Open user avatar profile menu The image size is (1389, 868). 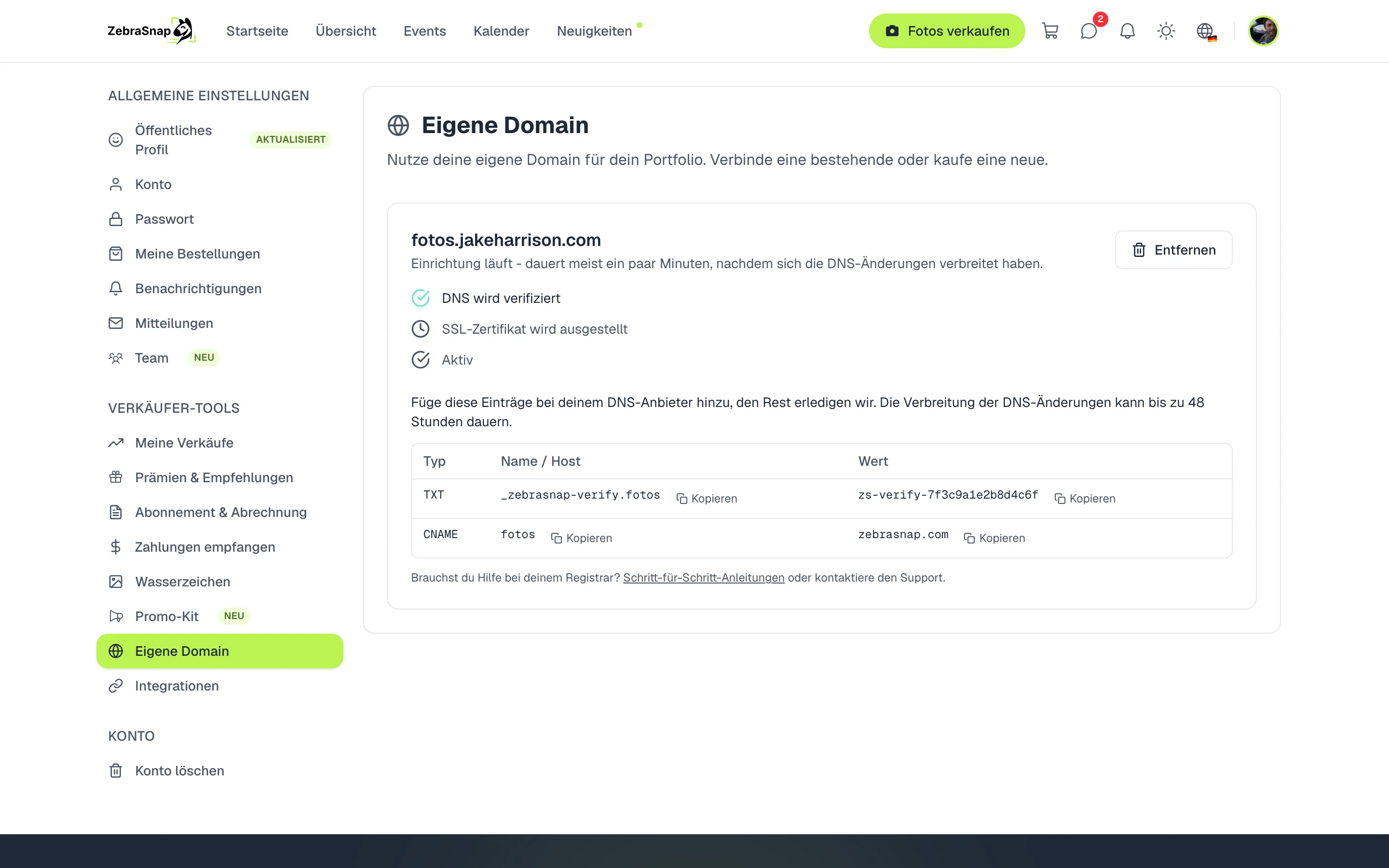point(1263,31)
